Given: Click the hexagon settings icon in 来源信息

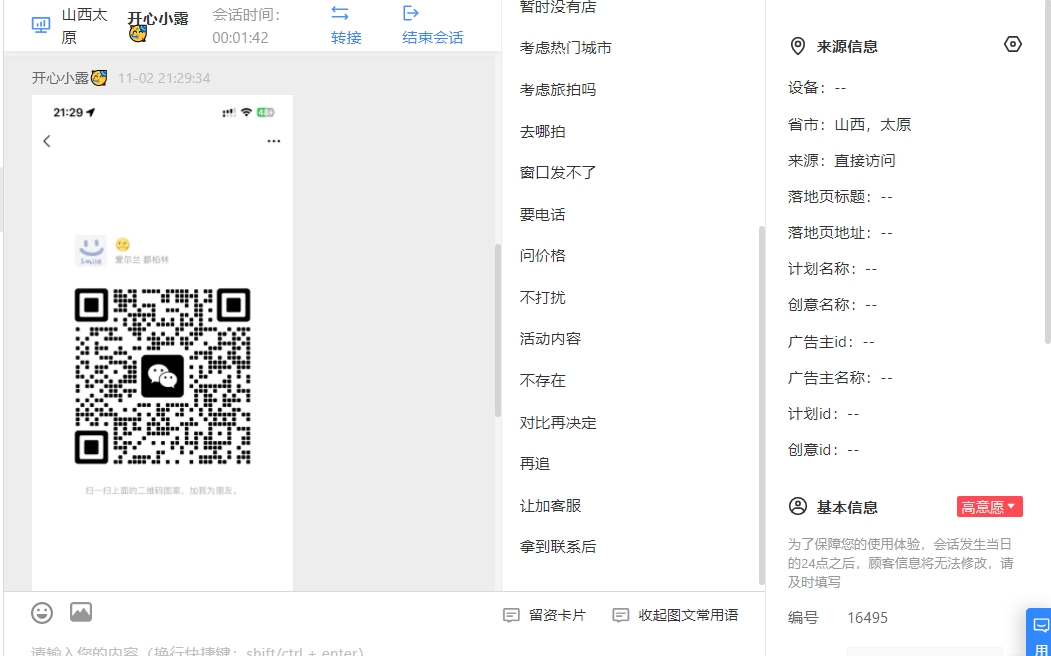Looking at the screenshot, I should [1012, 45].
